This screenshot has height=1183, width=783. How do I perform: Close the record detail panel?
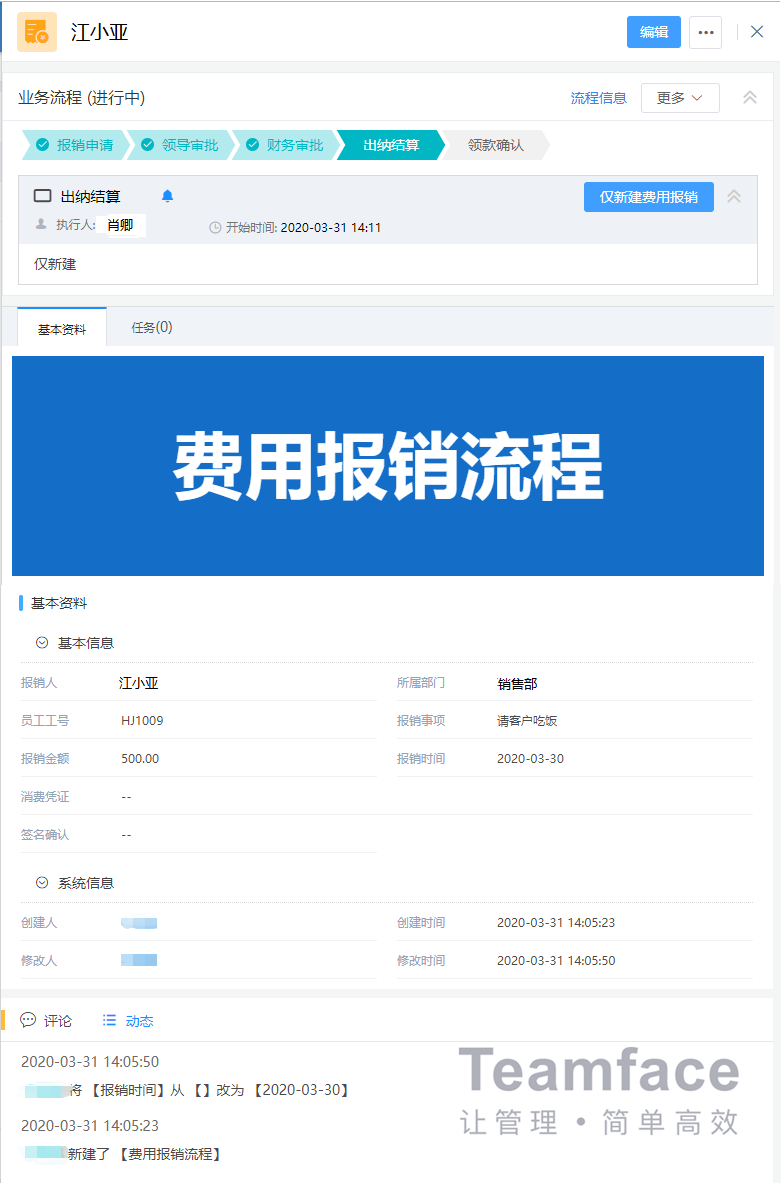(x=757, y=32)
